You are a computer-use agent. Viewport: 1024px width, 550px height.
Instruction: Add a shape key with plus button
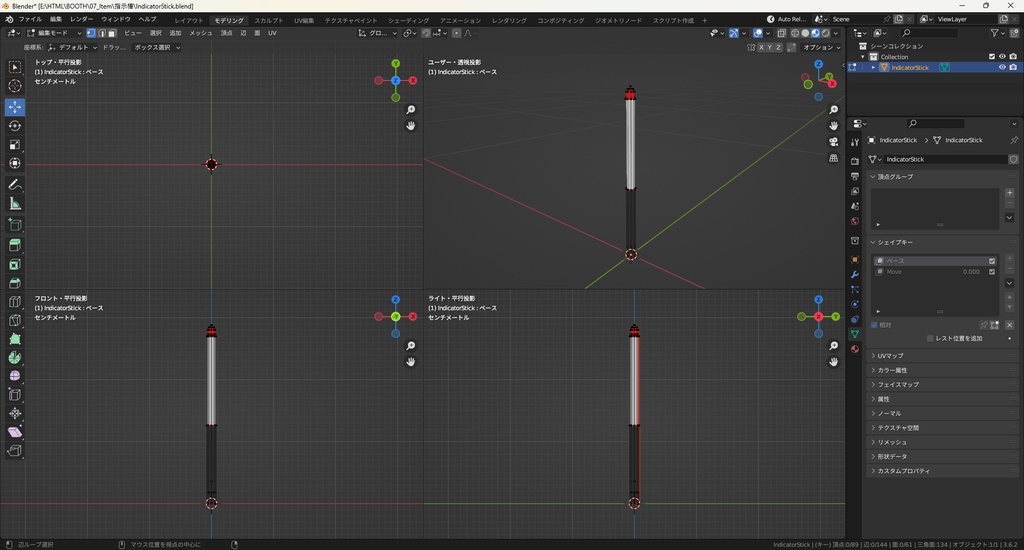1009,259
